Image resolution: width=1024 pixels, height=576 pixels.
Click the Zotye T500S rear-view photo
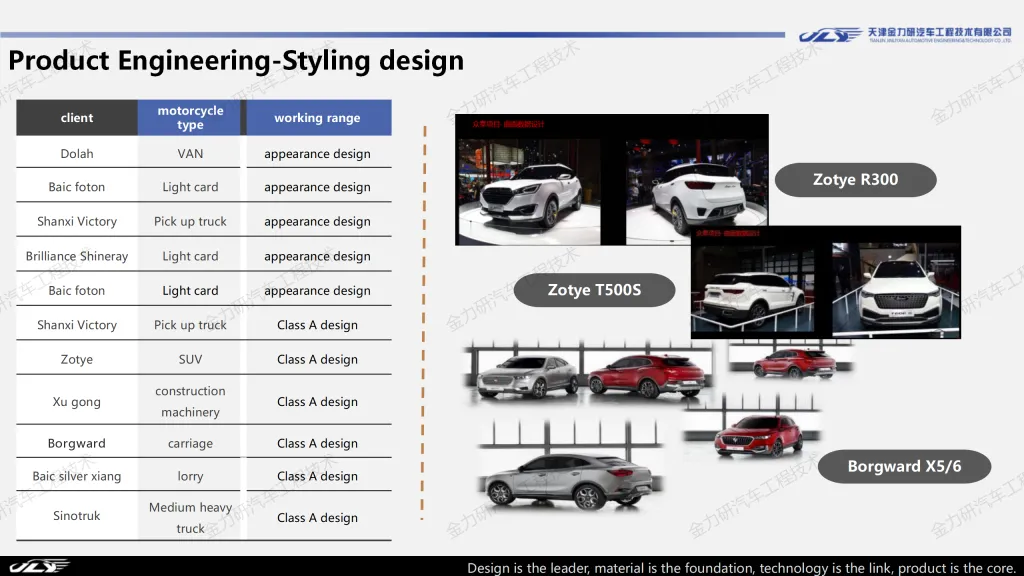(x=757, y=288)
